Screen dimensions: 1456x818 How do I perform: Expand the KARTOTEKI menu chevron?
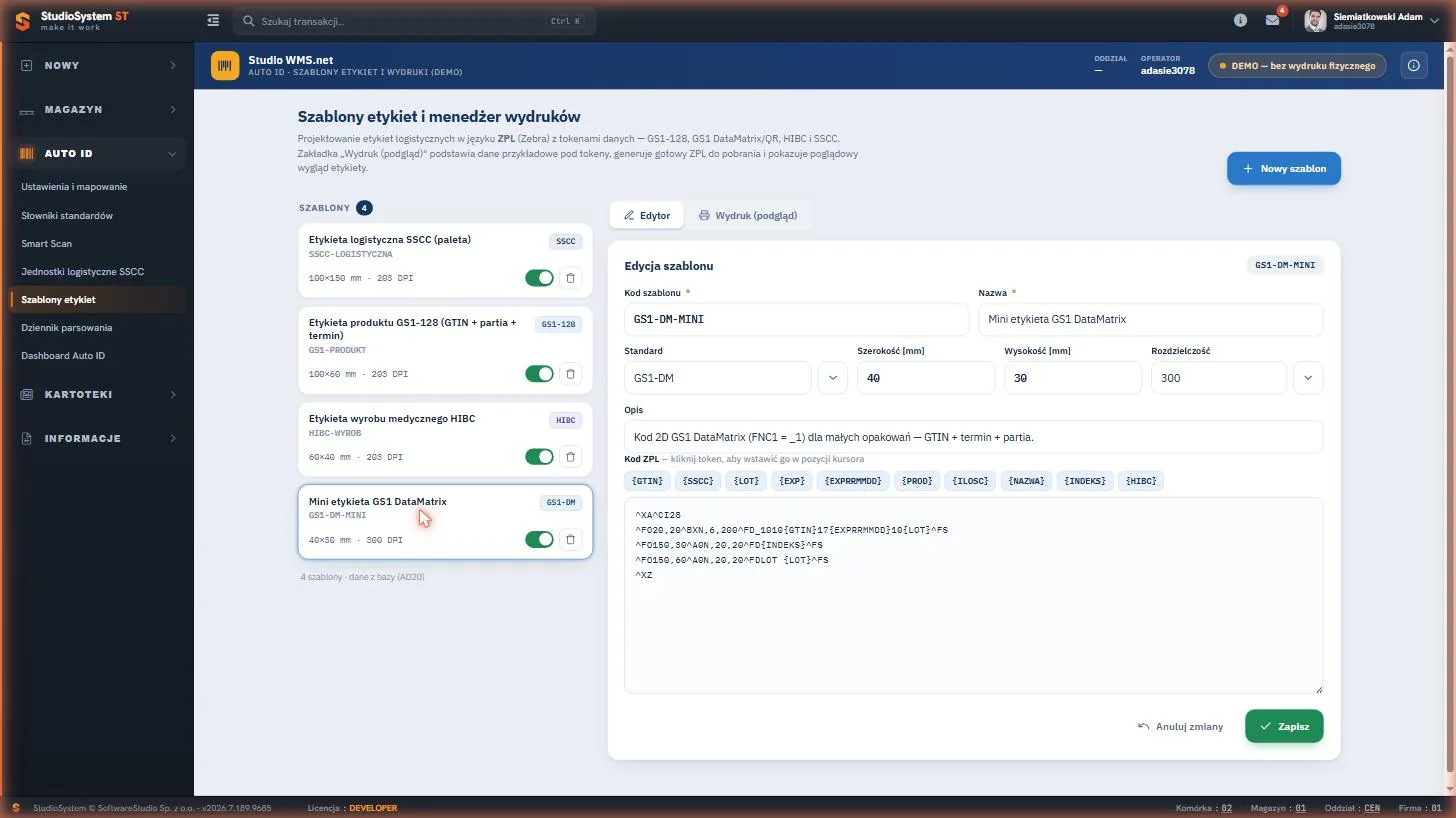pyautogui.click(x=172, y=394)
